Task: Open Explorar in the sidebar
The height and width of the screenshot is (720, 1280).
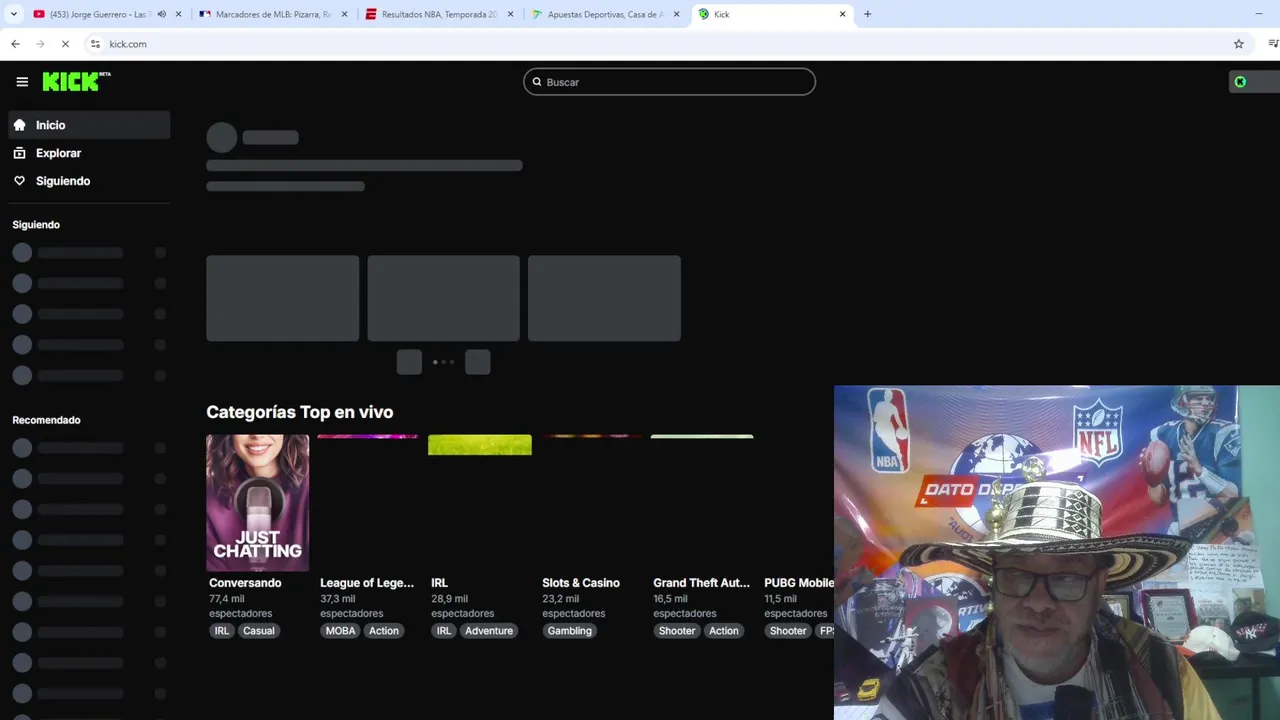Action: coord(89,153)
